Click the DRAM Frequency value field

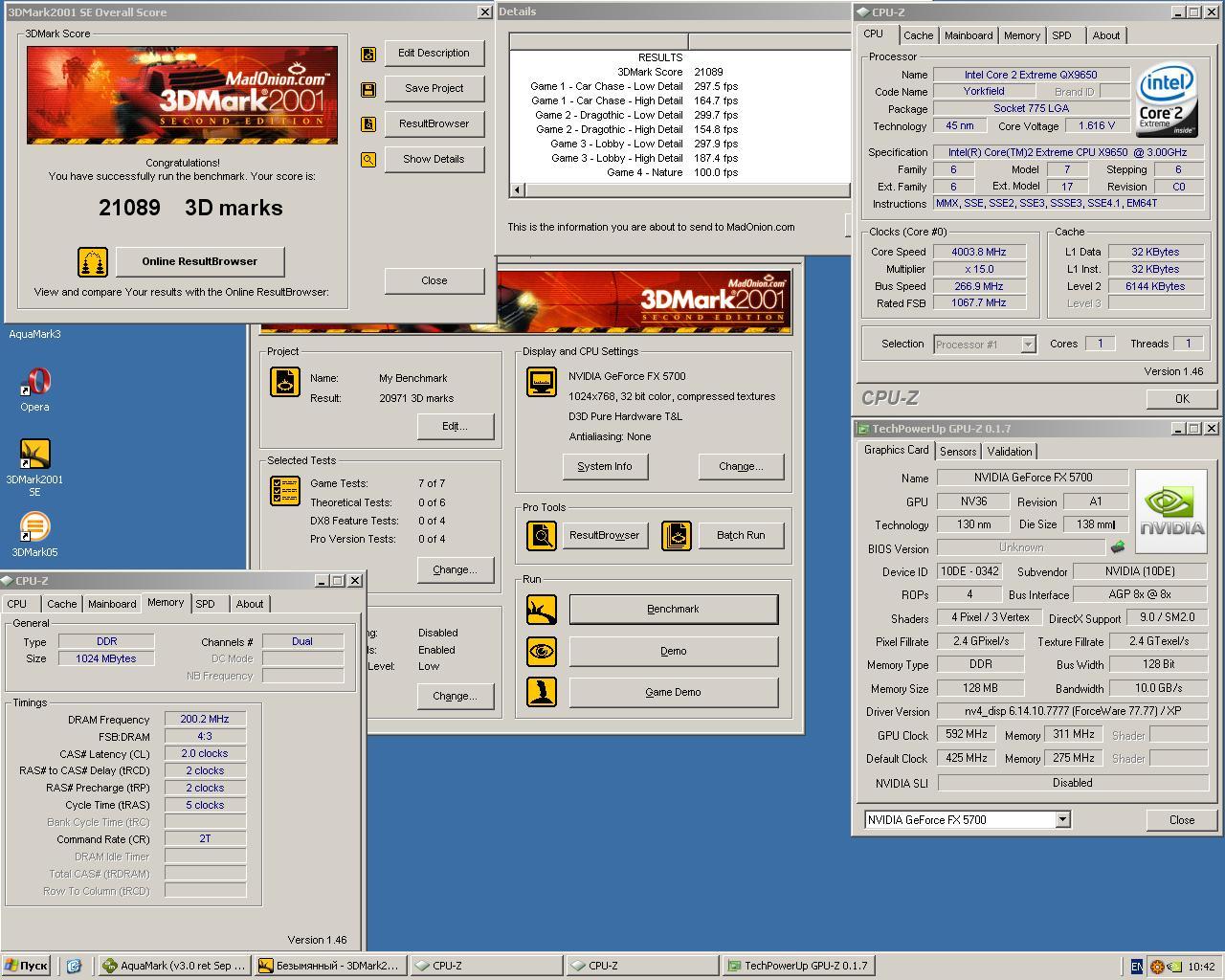(x=205, y=720)
